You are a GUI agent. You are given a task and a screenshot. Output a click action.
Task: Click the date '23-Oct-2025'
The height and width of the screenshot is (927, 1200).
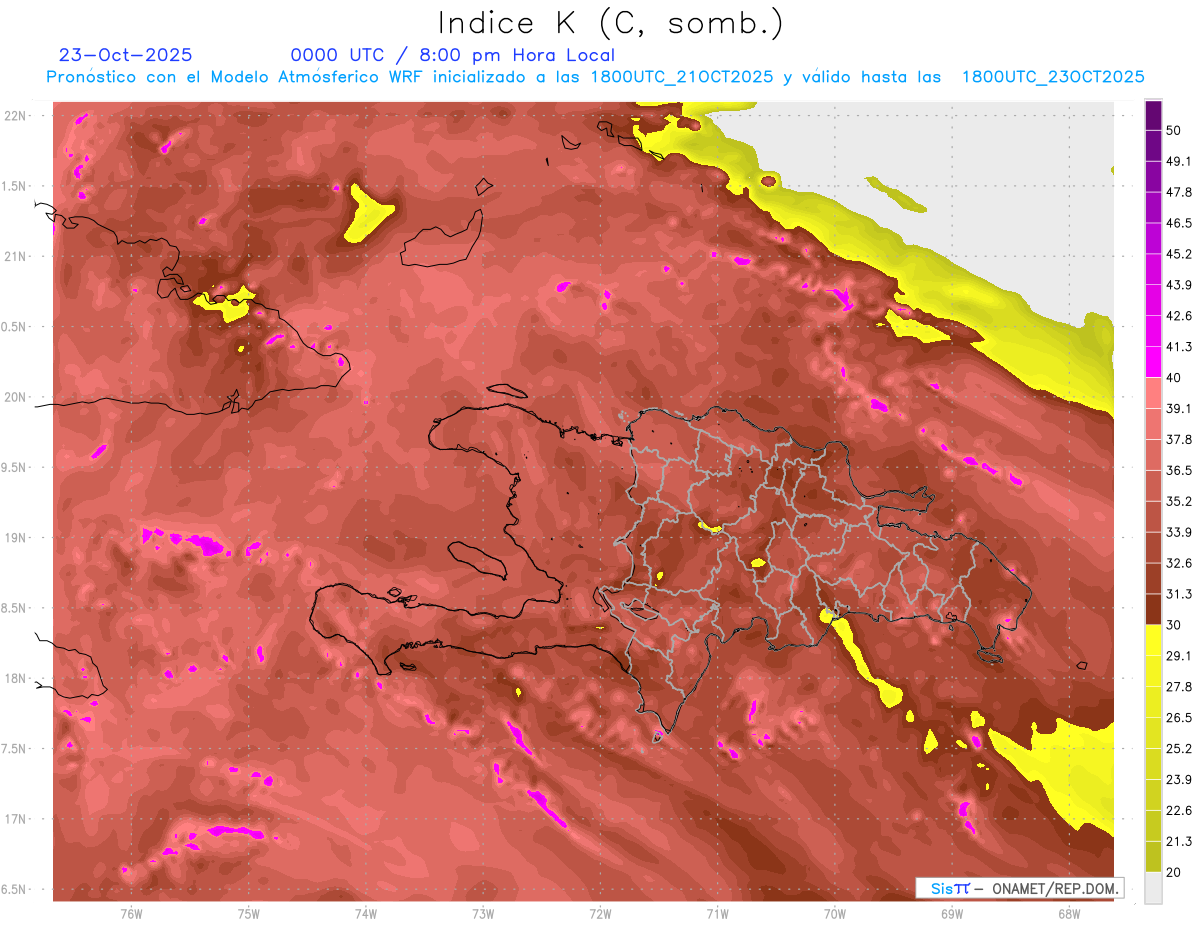[126, 55]
